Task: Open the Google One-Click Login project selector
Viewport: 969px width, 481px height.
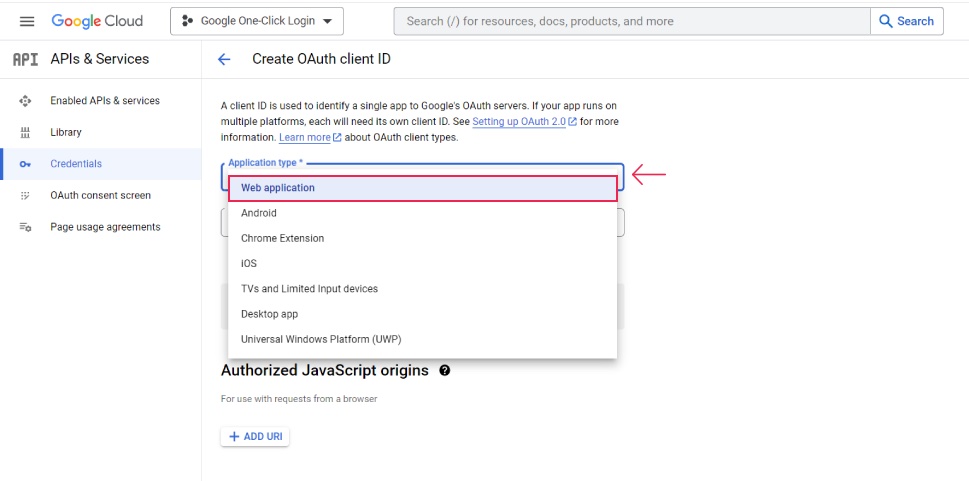Action: tap(257, 21)
